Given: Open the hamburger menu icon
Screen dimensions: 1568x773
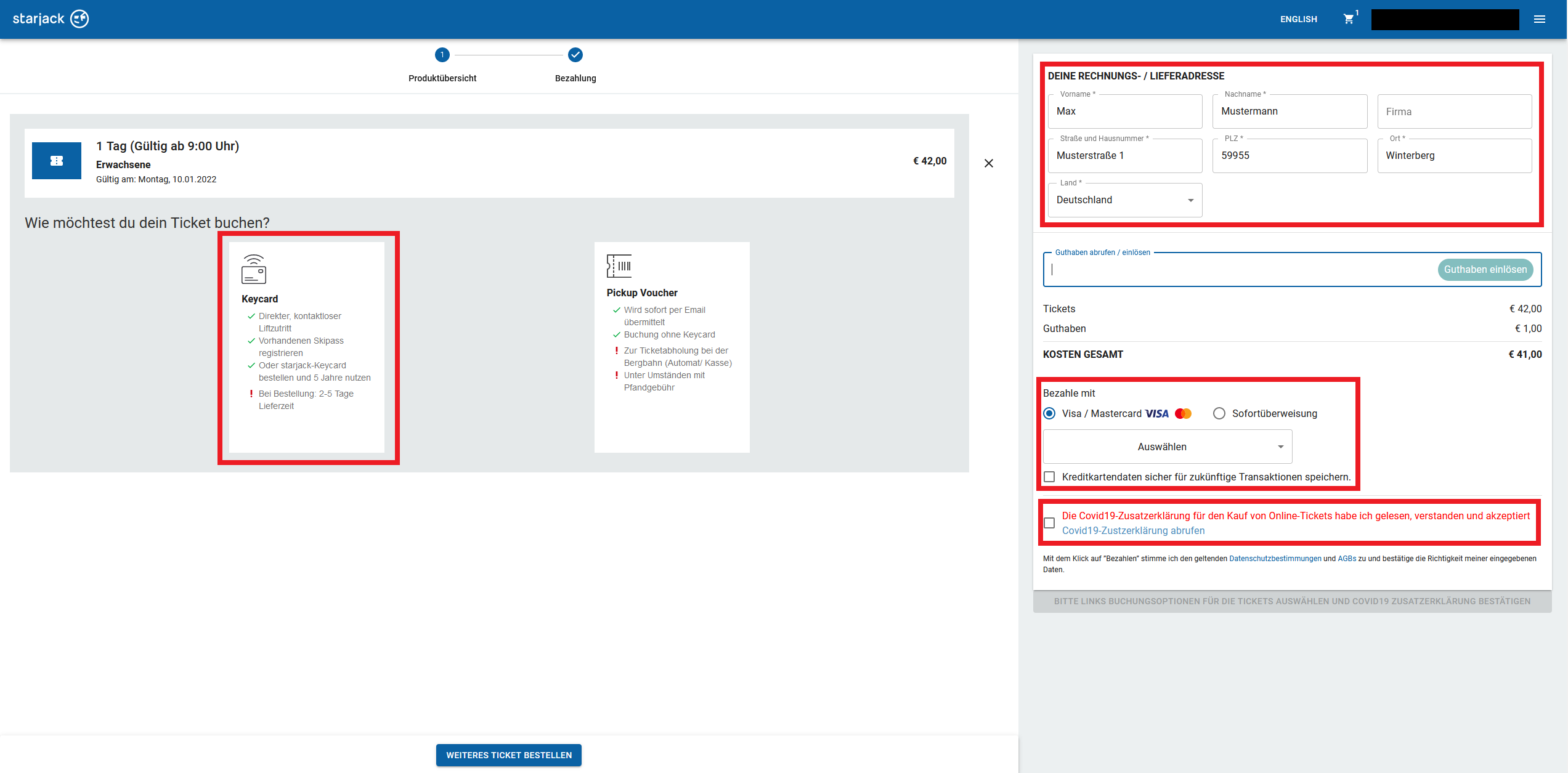Looking at the screenshot, I should click(1539, 19).
